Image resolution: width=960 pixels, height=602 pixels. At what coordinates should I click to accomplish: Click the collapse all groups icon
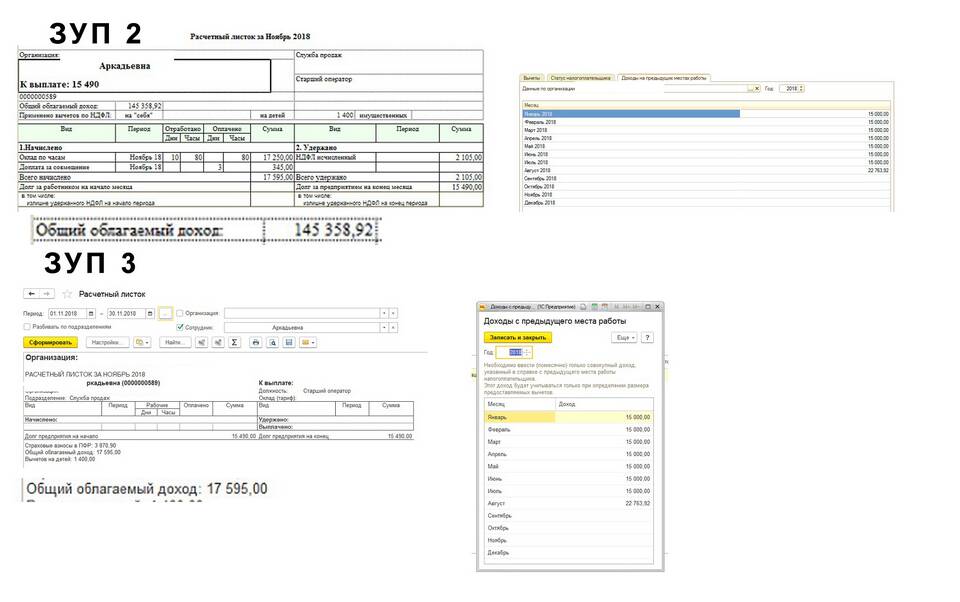pos(217,342)
